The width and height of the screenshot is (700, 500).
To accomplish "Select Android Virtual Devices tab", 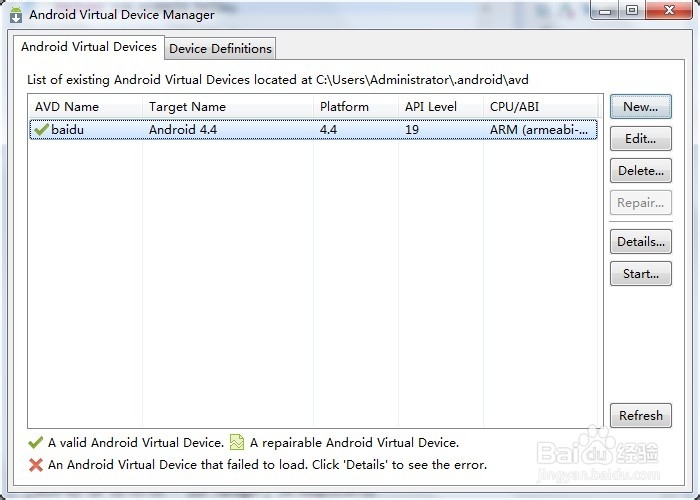I will click(89, 47).
